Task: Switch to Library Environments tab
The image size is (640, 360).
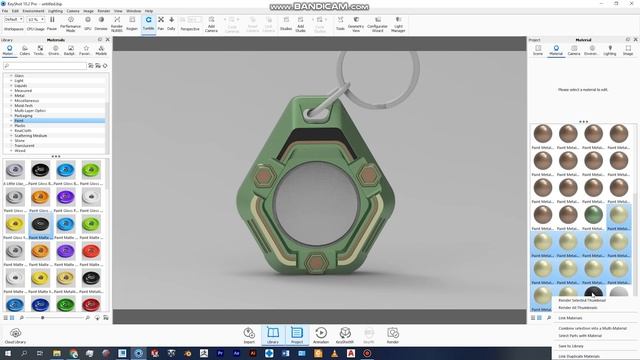Action: point(55,51)
